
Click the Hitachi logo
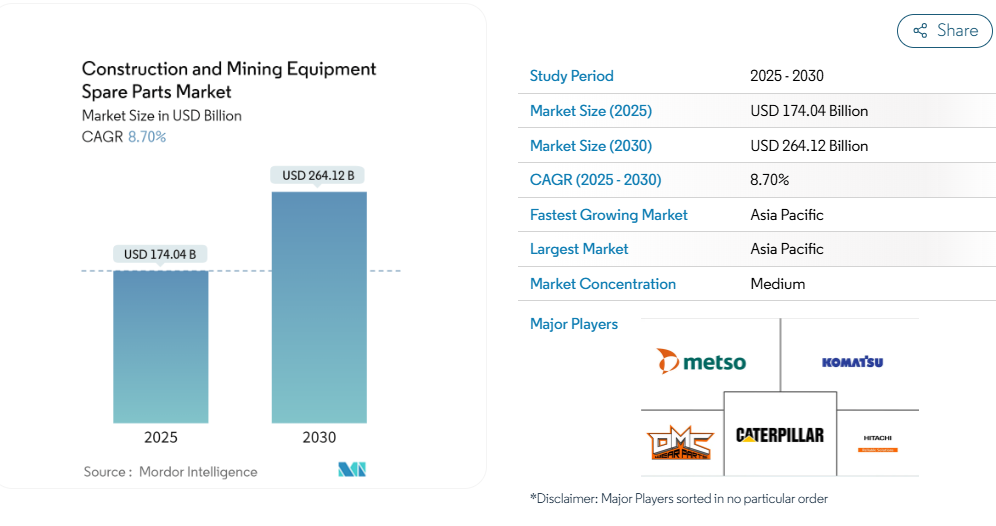(877, 442)
